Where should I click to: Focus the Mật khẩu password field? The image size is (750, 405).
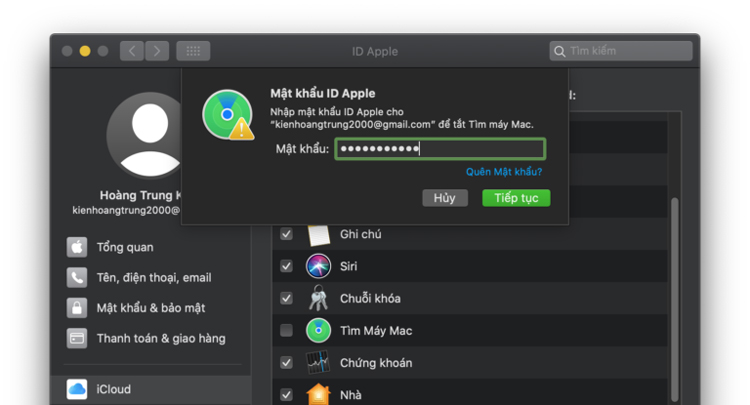pyautogui.click(x=440, y=149)
